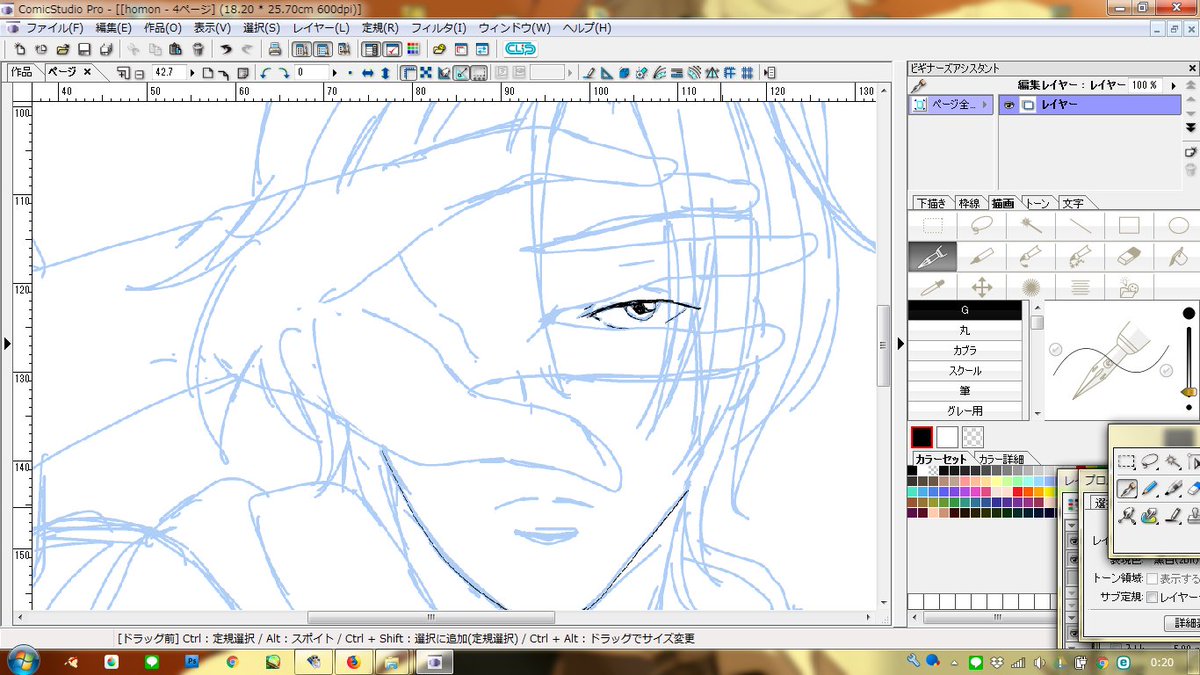Choose グレー用 pen from pen list
Image resolution: width=1200 pixels, height=675 pixels.
[965, 411]
